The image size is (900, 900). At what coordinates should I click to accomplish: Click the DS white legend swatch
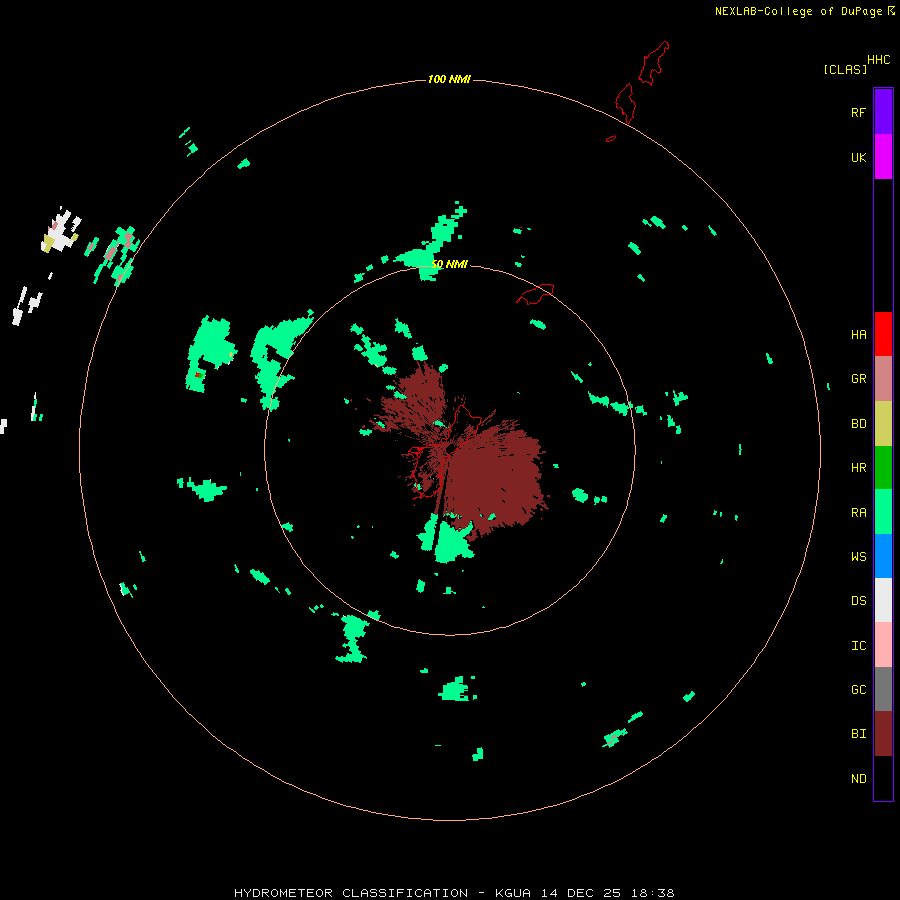click(883, 600)
